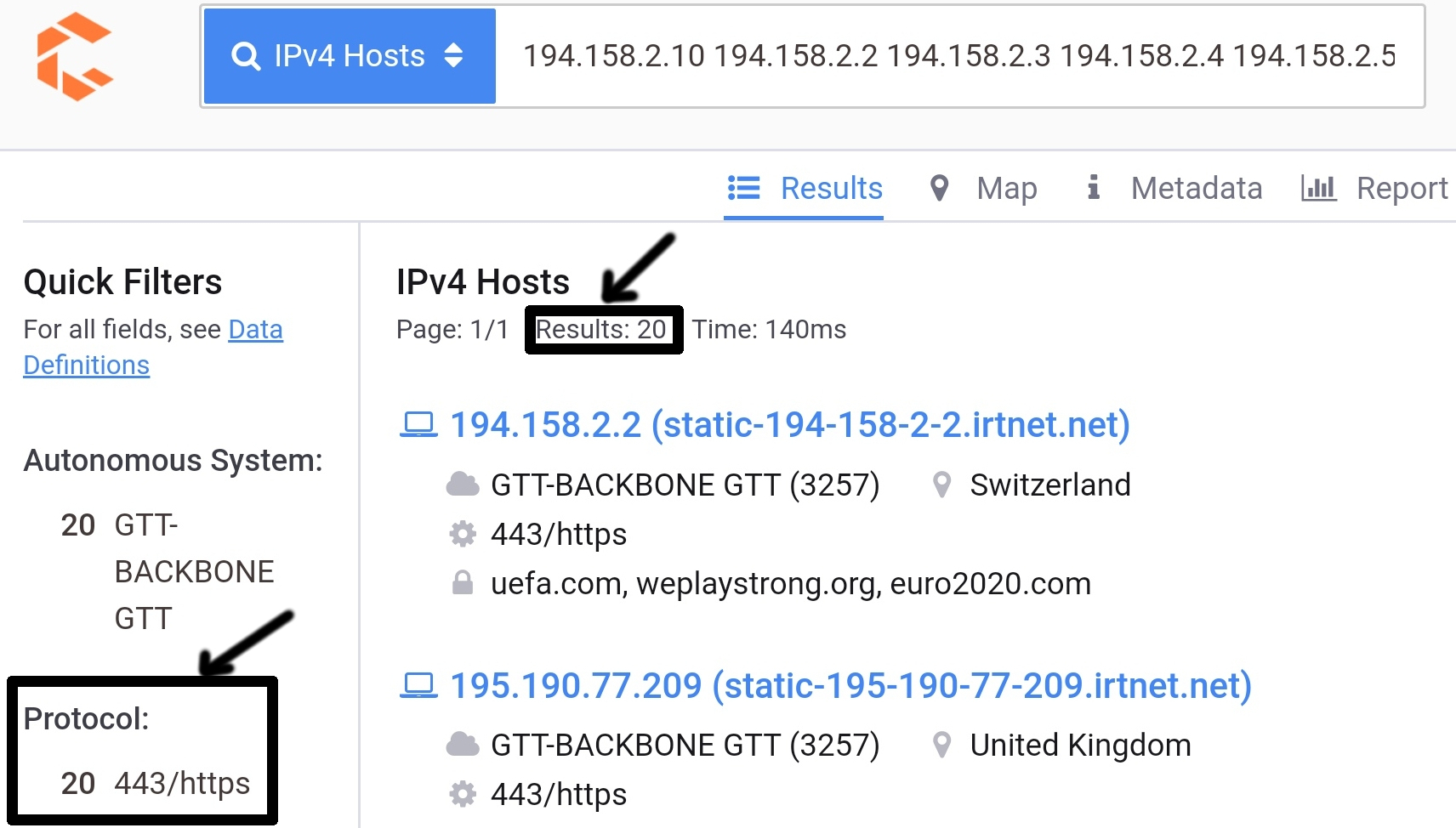Viewport: 1456px width, 828px height.
Task: Open the Map tab
Action: pyautogui.click(x=983, y=188)
